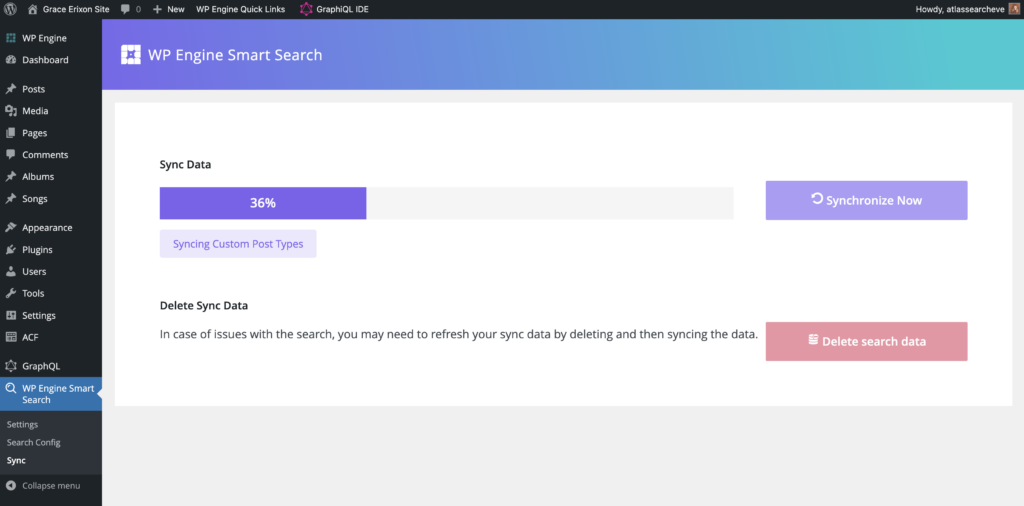Image resolution: width=1024 pixels, height=506 pixels.
Task: Collapse the admin sidebar menu
Action: (43, 486)
